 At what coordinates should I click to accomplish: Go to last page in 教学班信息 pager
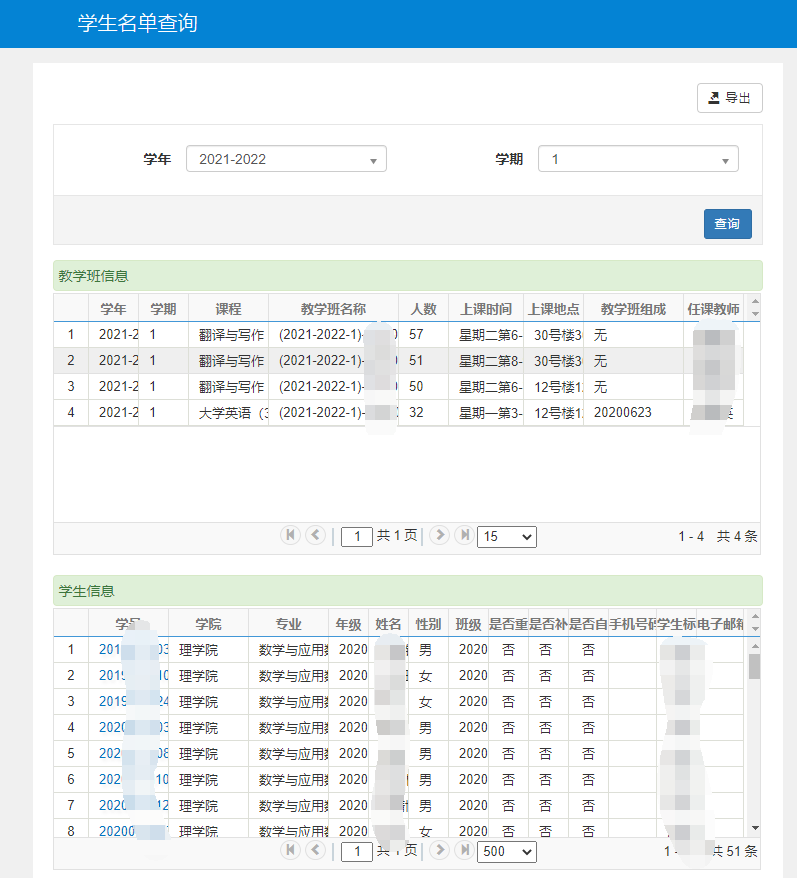tap(464, 535)
